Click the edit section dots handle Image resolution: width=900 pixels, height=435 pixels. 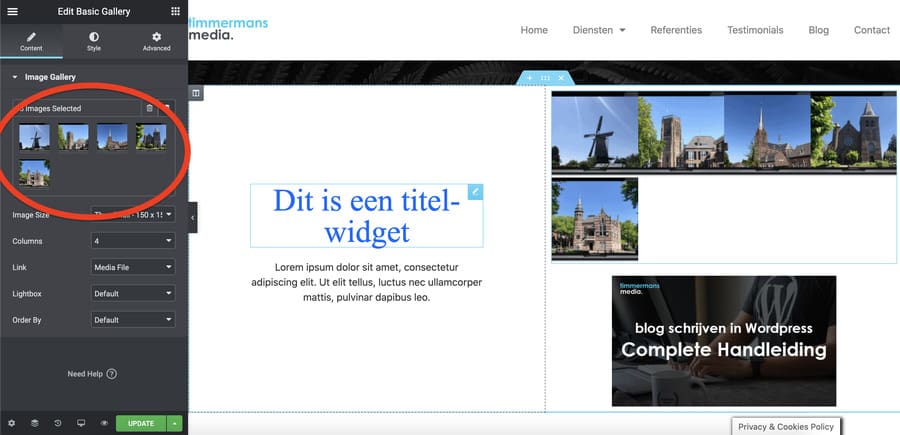pos(545,78)
